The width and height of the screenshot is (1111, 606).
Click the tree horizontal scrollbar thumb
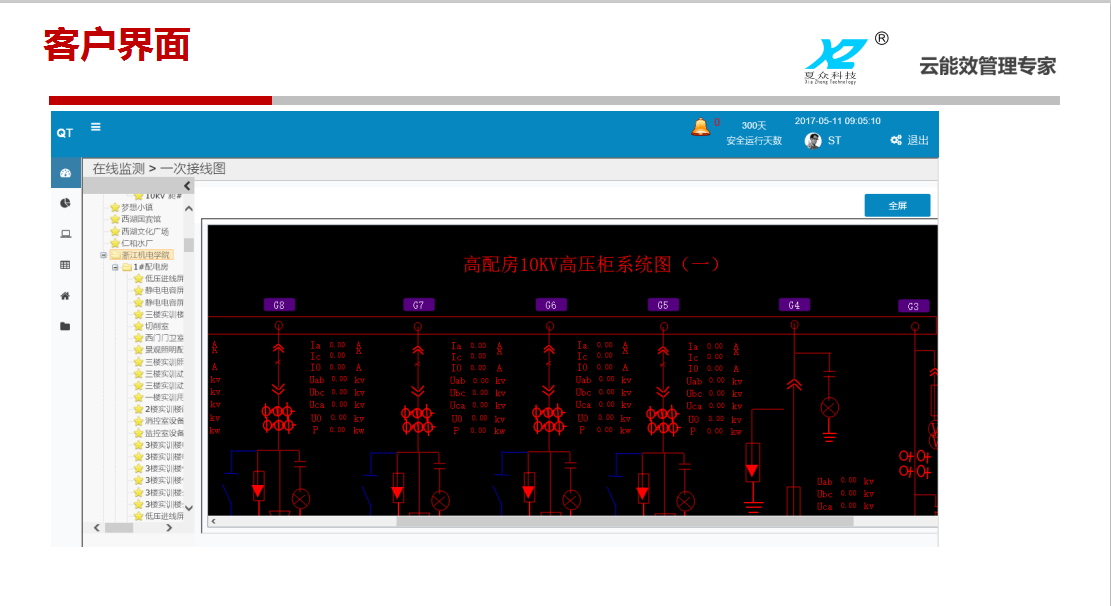coord(119,527)
